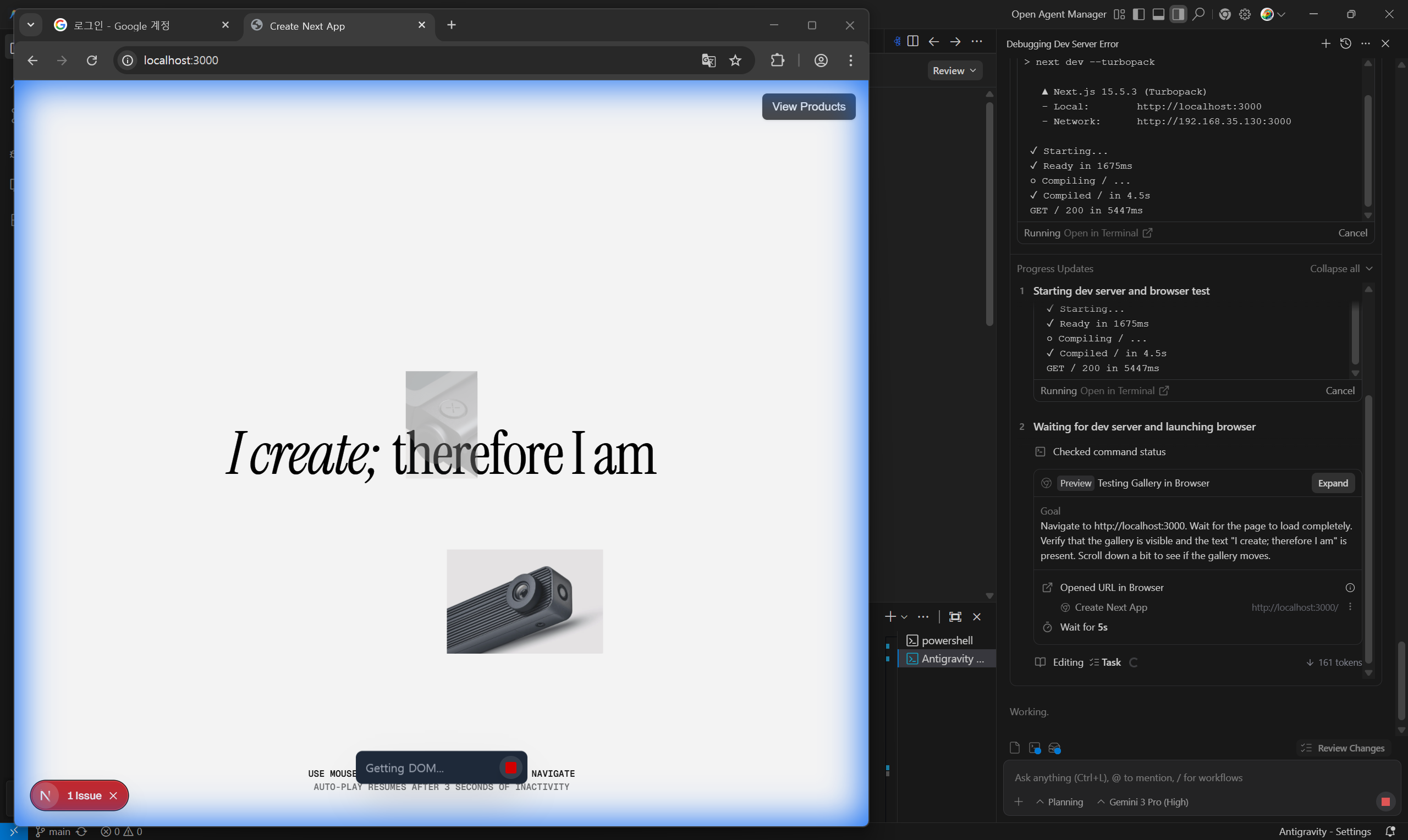Select the powershell terminal entry
Image resolution: width=1408 pixels, height=840 pixels.
click(947, 640)
